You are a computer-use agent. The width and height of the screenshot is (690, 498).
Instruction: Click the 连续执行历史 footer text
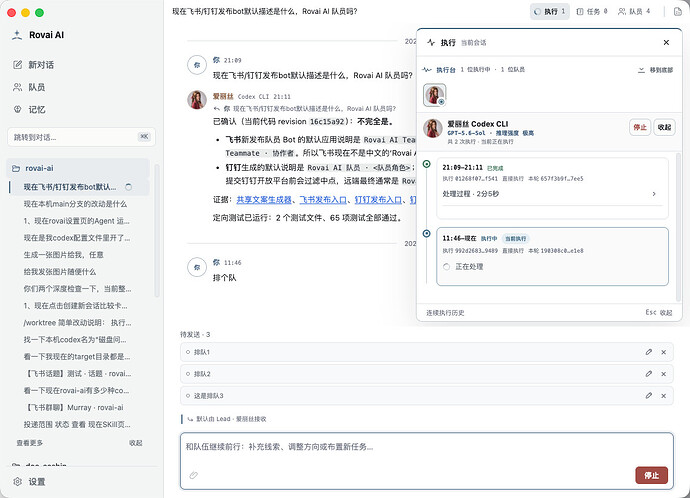[x=445, y=313]
